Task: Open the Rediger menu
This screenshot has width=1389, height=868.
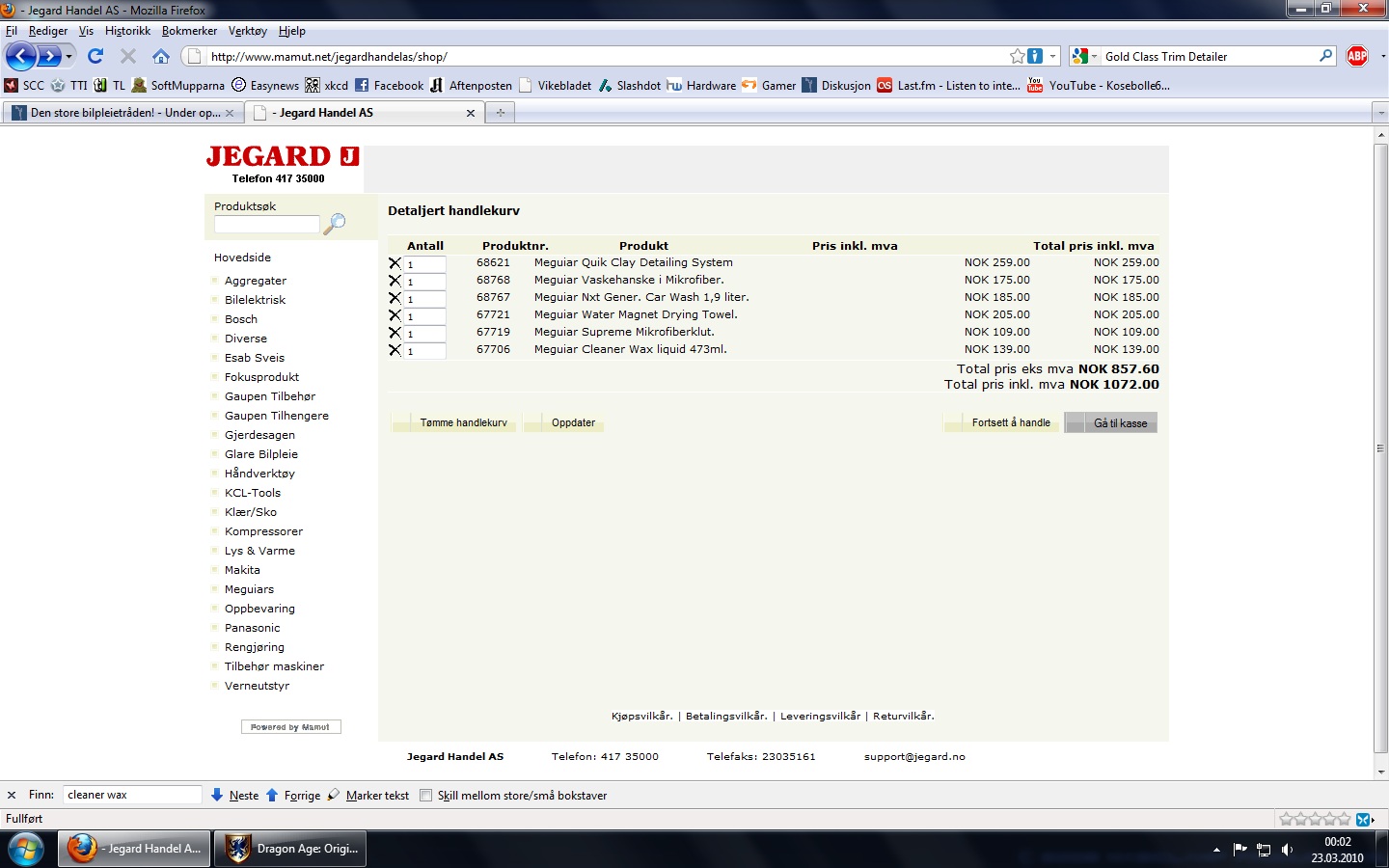Action: (x=48, y=31)
